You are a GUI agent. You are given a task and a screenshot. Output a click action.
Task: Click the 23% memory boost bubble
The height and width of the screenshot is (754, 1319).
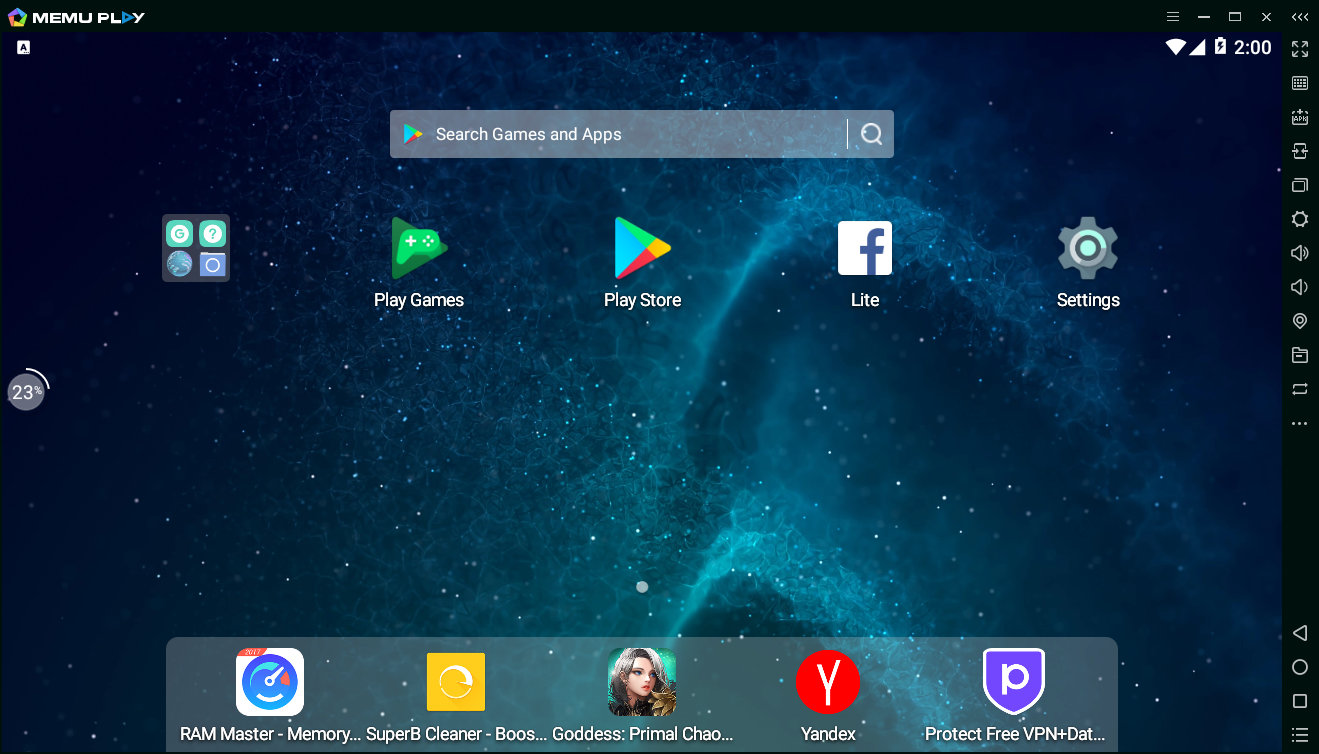[x=27, y=392]
